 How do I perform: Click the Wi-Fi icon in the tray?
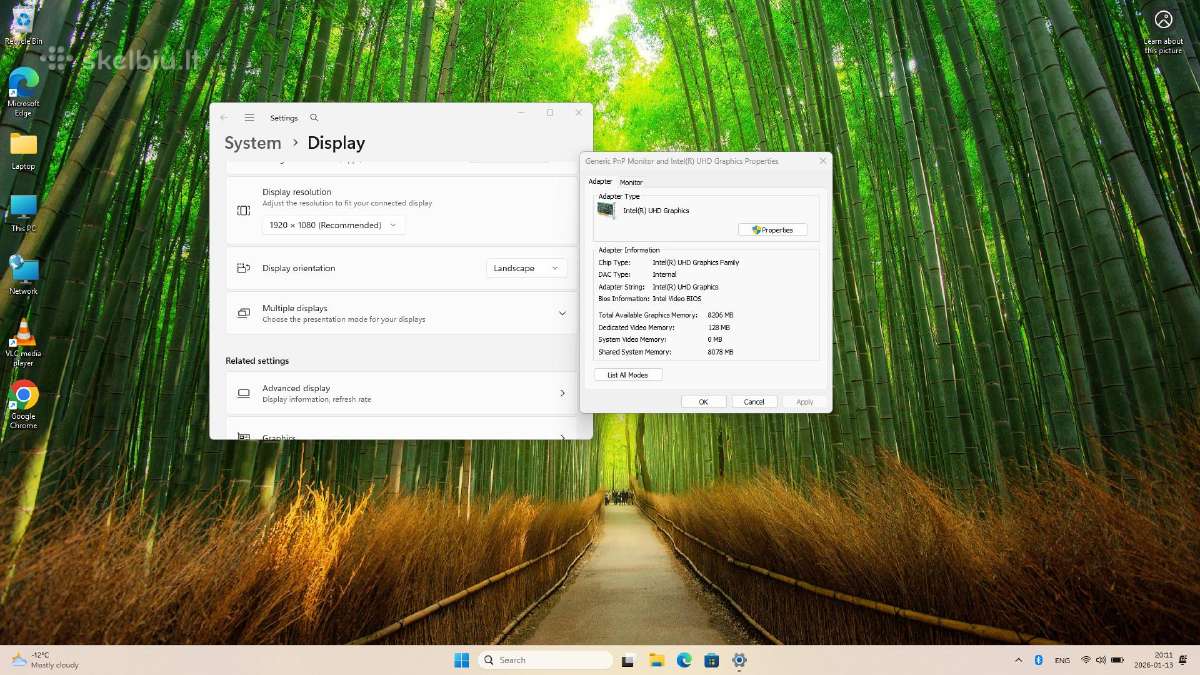tap(1086, 660)
